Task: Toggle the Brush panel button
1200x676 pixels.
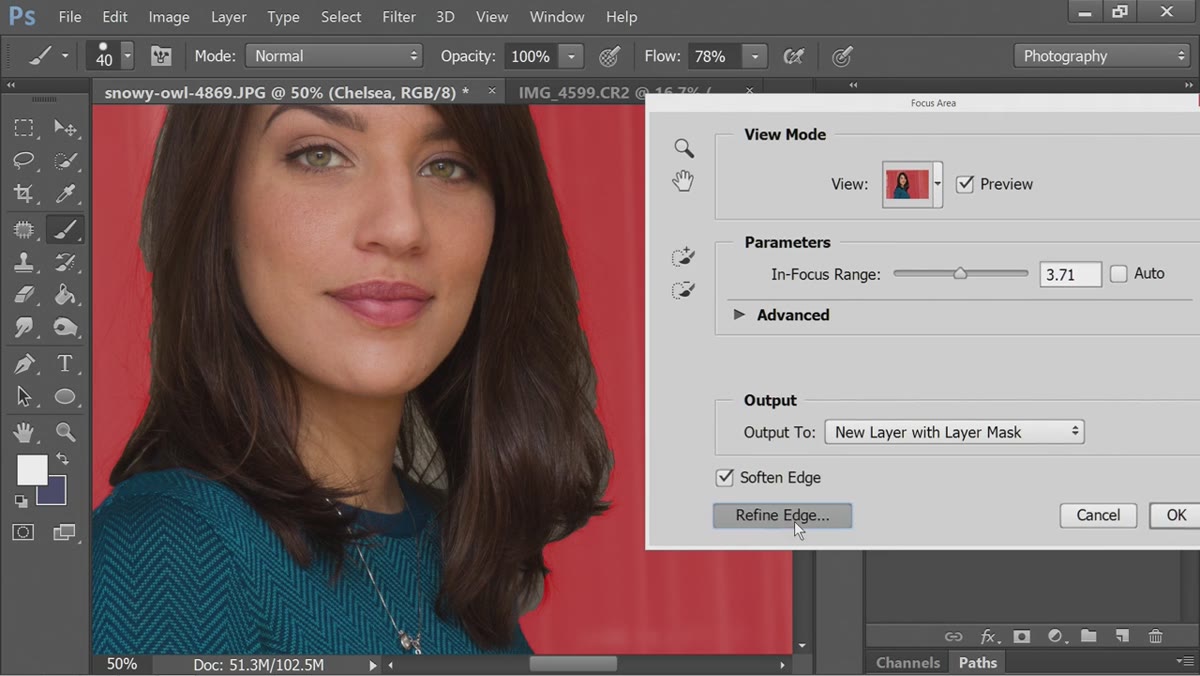Action: (x=160, y=56)
